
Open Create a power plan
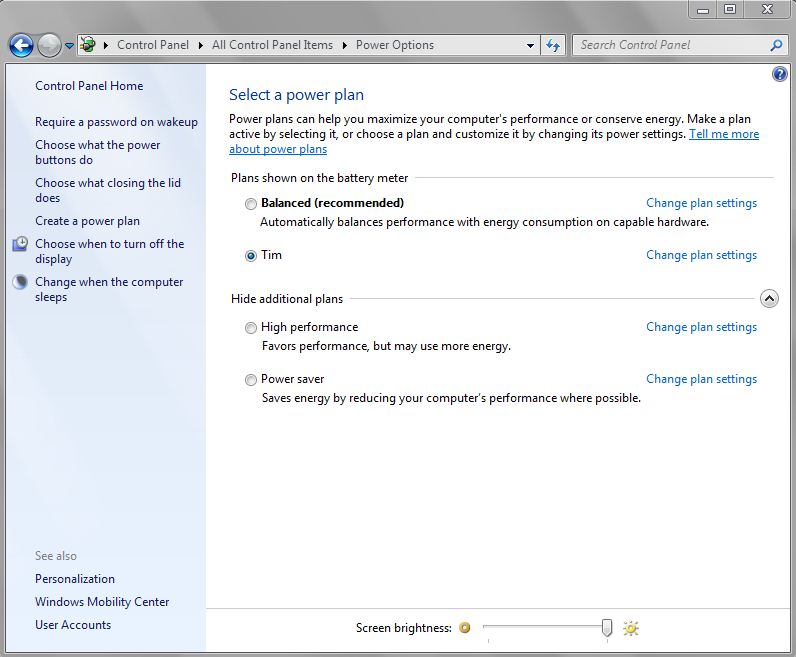(x=87, y=221)
